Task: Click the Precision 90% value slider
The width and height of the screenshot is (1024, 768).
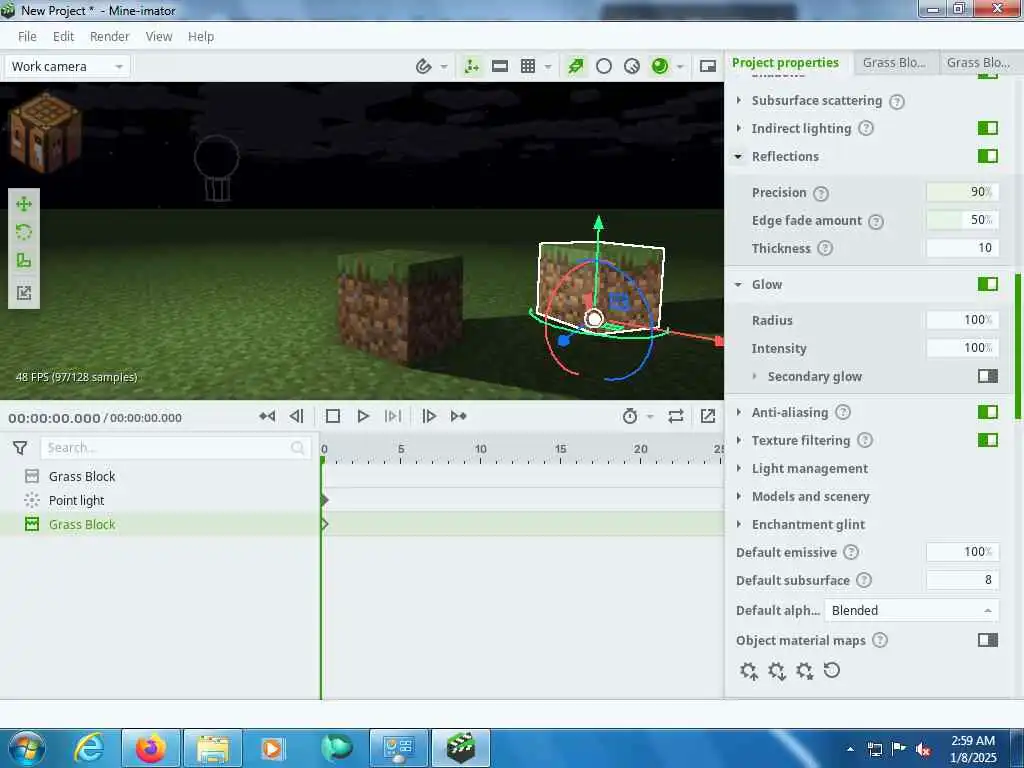Action: click(962, 192)
